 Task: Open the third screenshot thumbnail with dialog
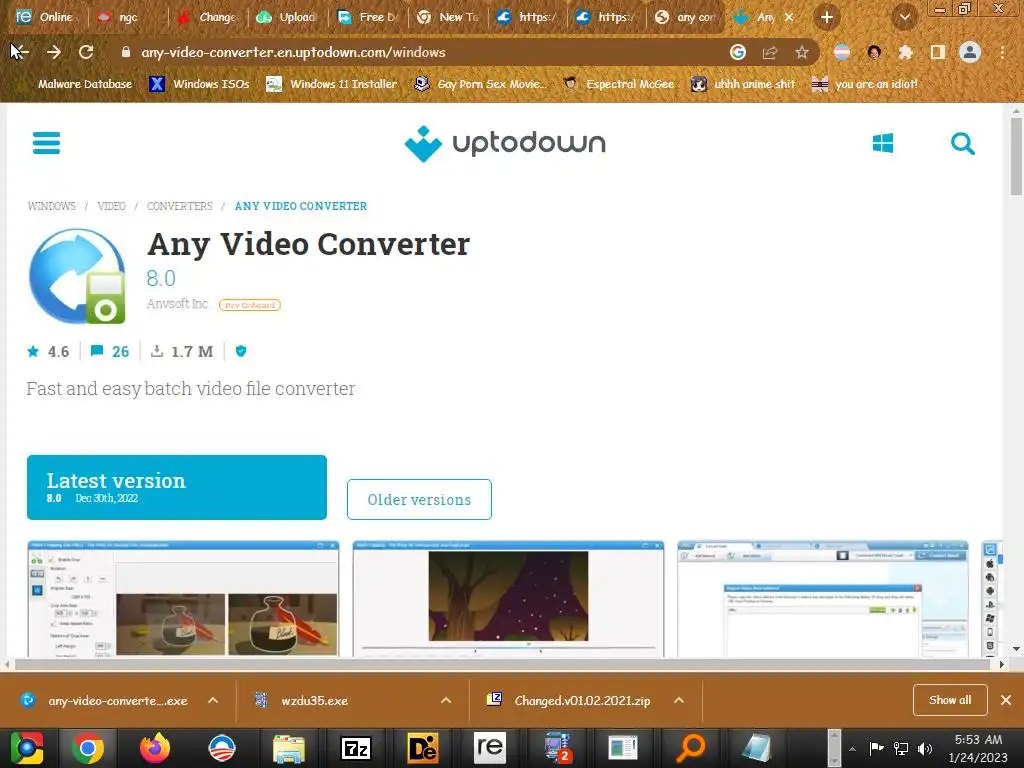823,599
